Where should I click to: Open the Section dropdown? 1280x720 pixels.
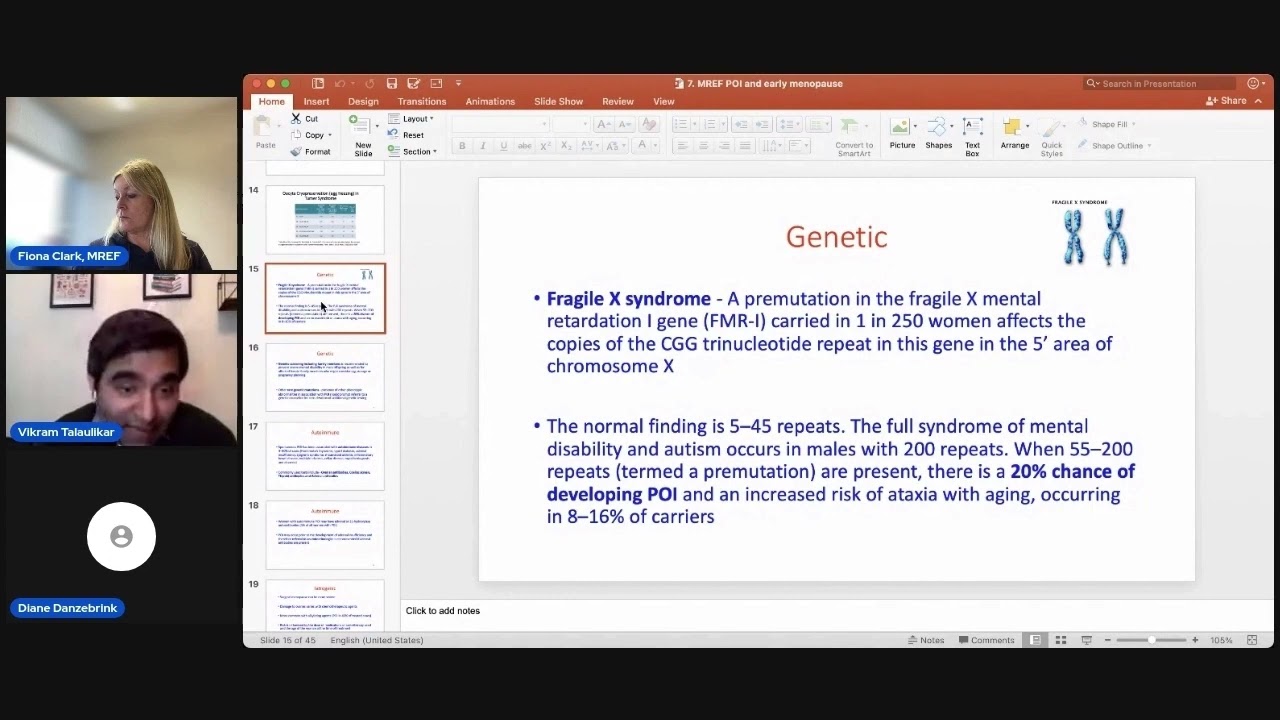[x=413, y=152]
